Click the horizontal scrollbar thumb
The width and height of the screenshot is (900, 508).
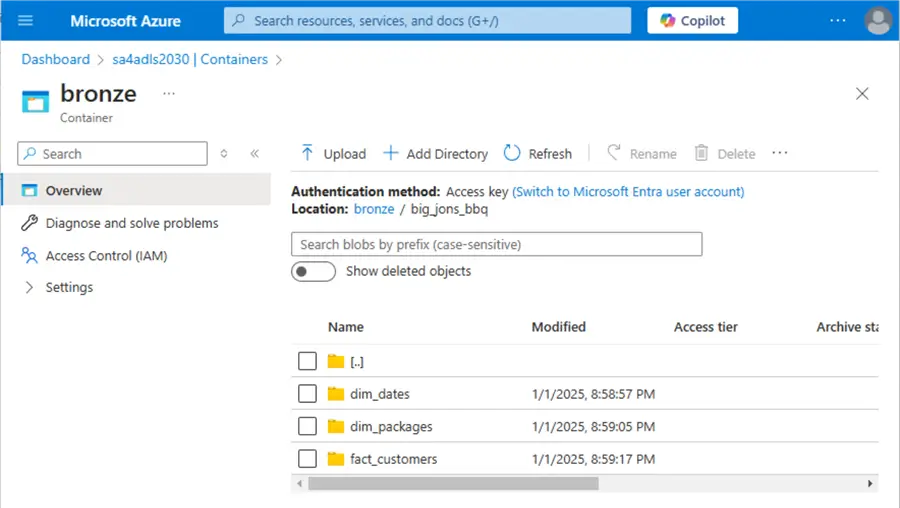[x=453, y=484]
